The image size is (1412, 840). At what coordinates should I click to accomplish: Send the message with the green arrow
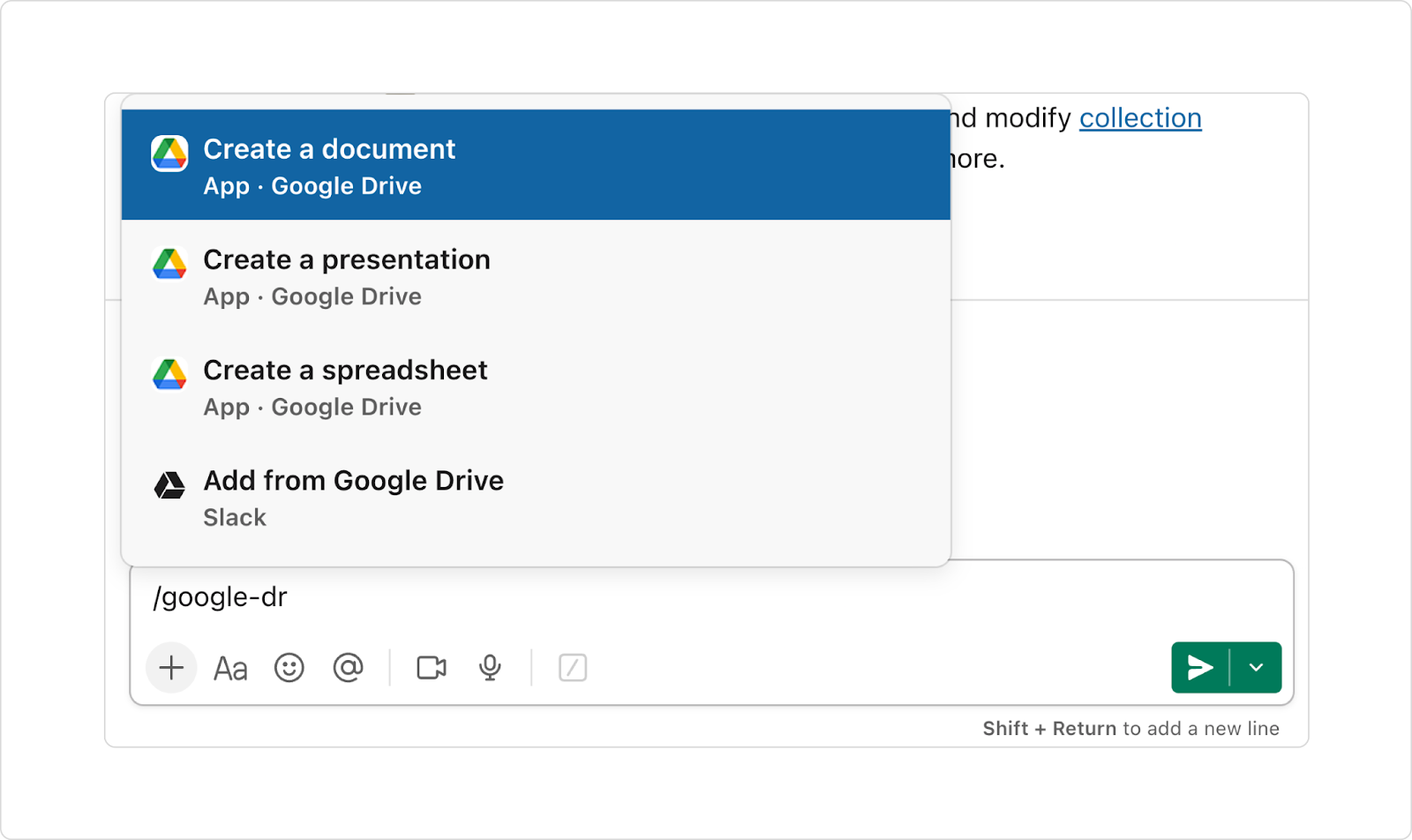(1200, 668)
